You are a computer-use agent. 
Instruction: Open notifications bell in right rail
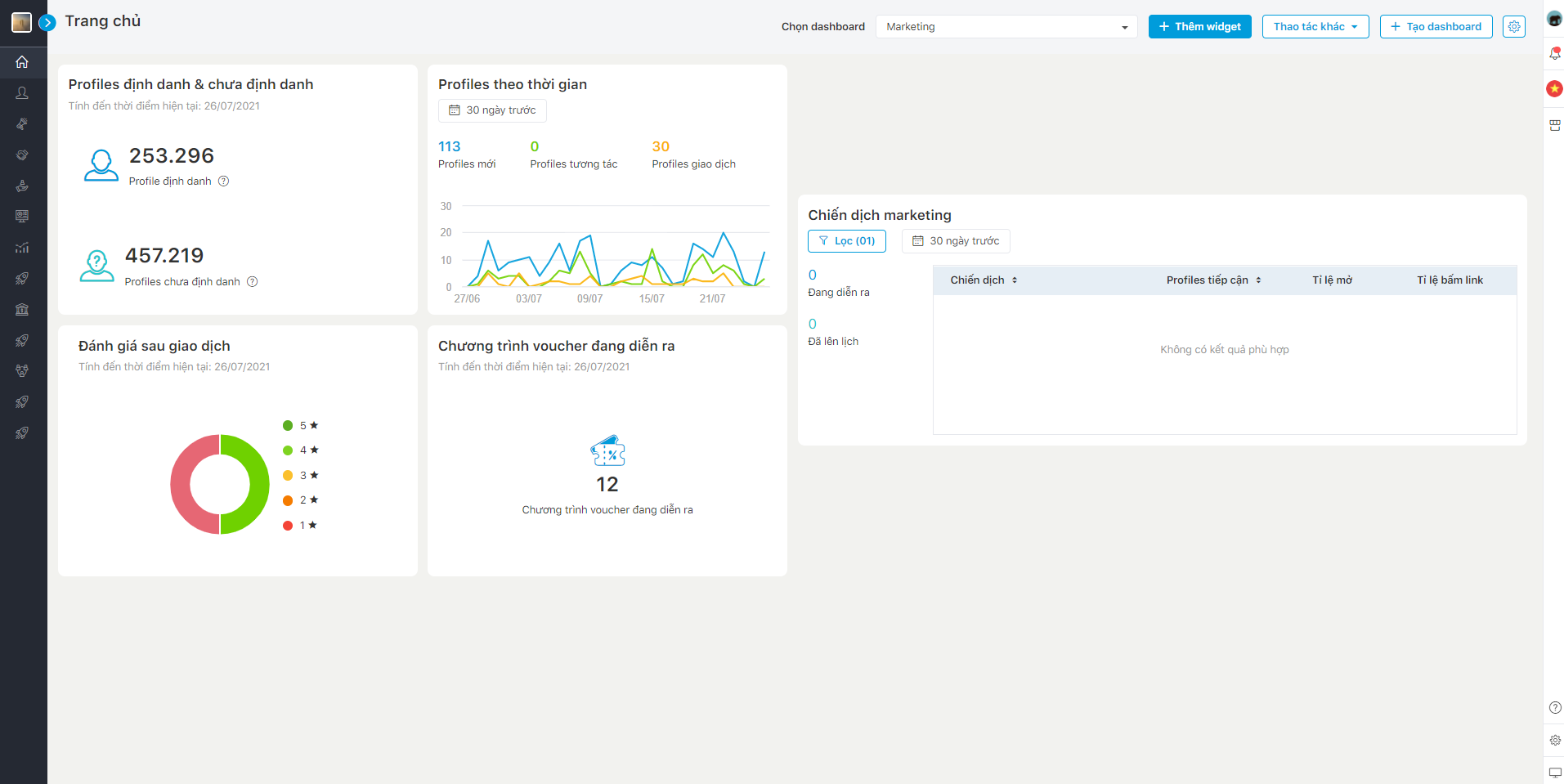pyautogui.click(x=1555, y=54)
